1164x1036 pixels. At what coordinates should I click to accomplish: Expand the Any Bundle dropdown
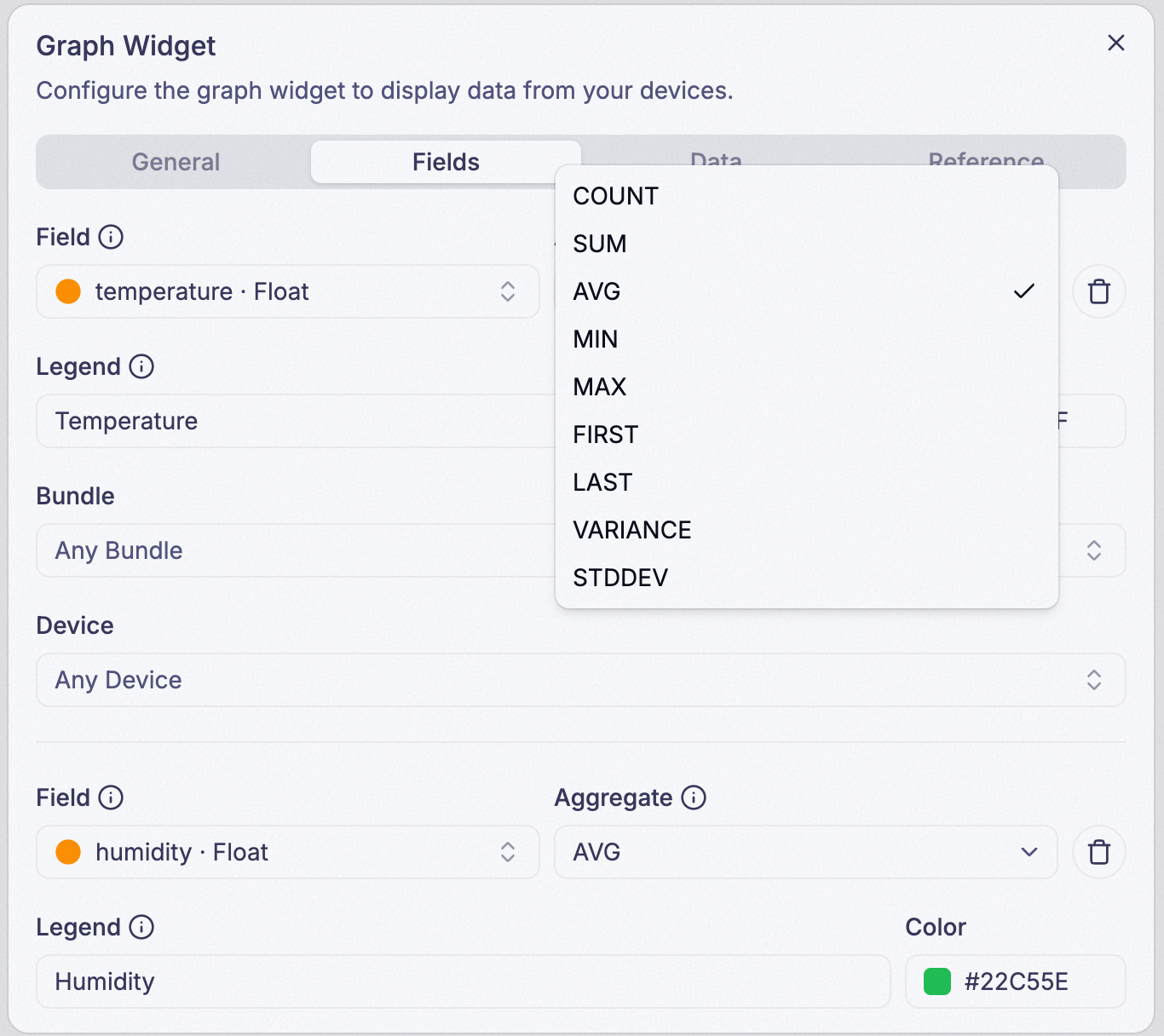point(581,550)
